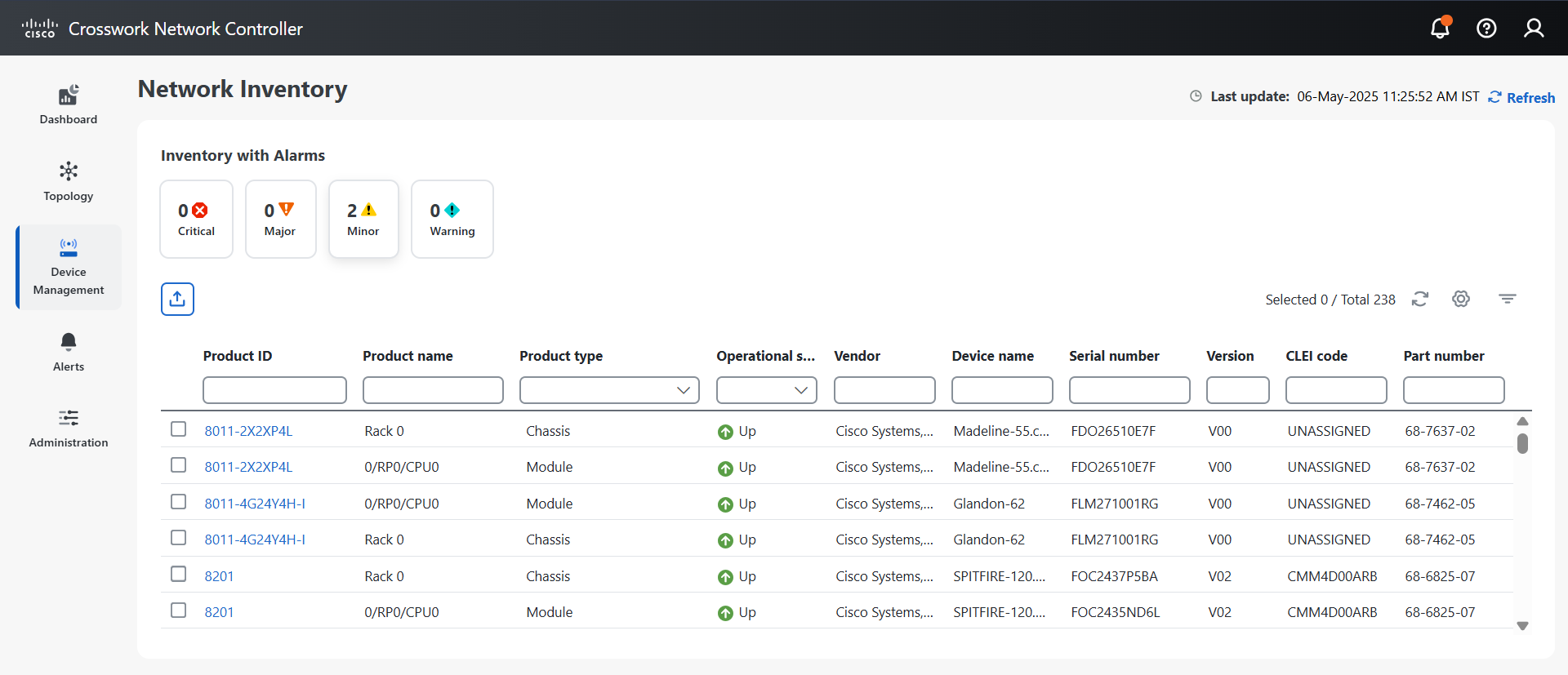Sort by the Serial number column header
The width and height of the screenshot is (1568, 675).
tap(1114, 356)
